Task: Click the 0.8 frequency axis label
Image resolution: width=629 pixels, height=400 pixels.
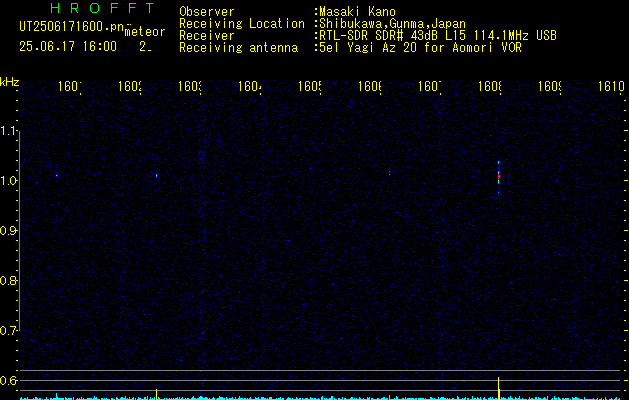Action: (x=8, y=280)
